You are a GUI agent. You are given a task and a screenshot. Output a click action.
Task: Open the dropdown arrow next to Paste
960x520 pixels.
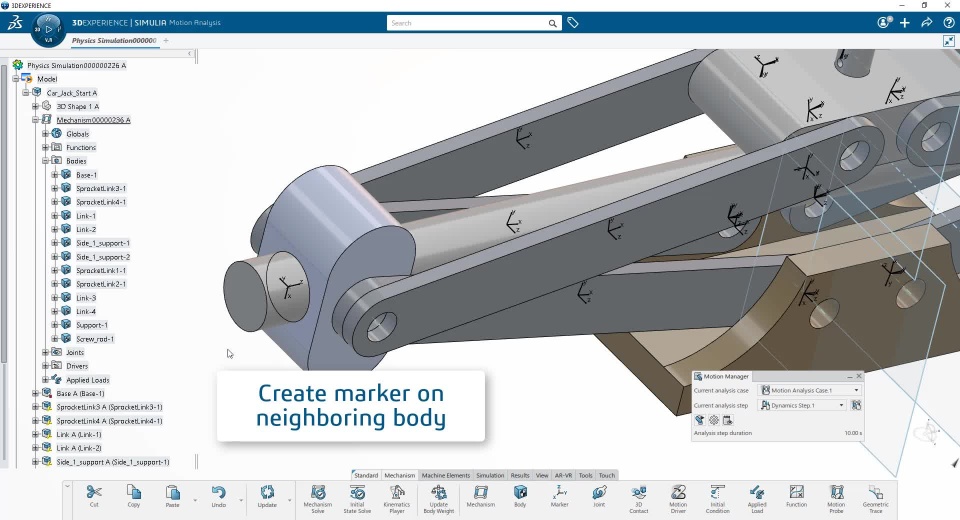(x=195, y=500)
